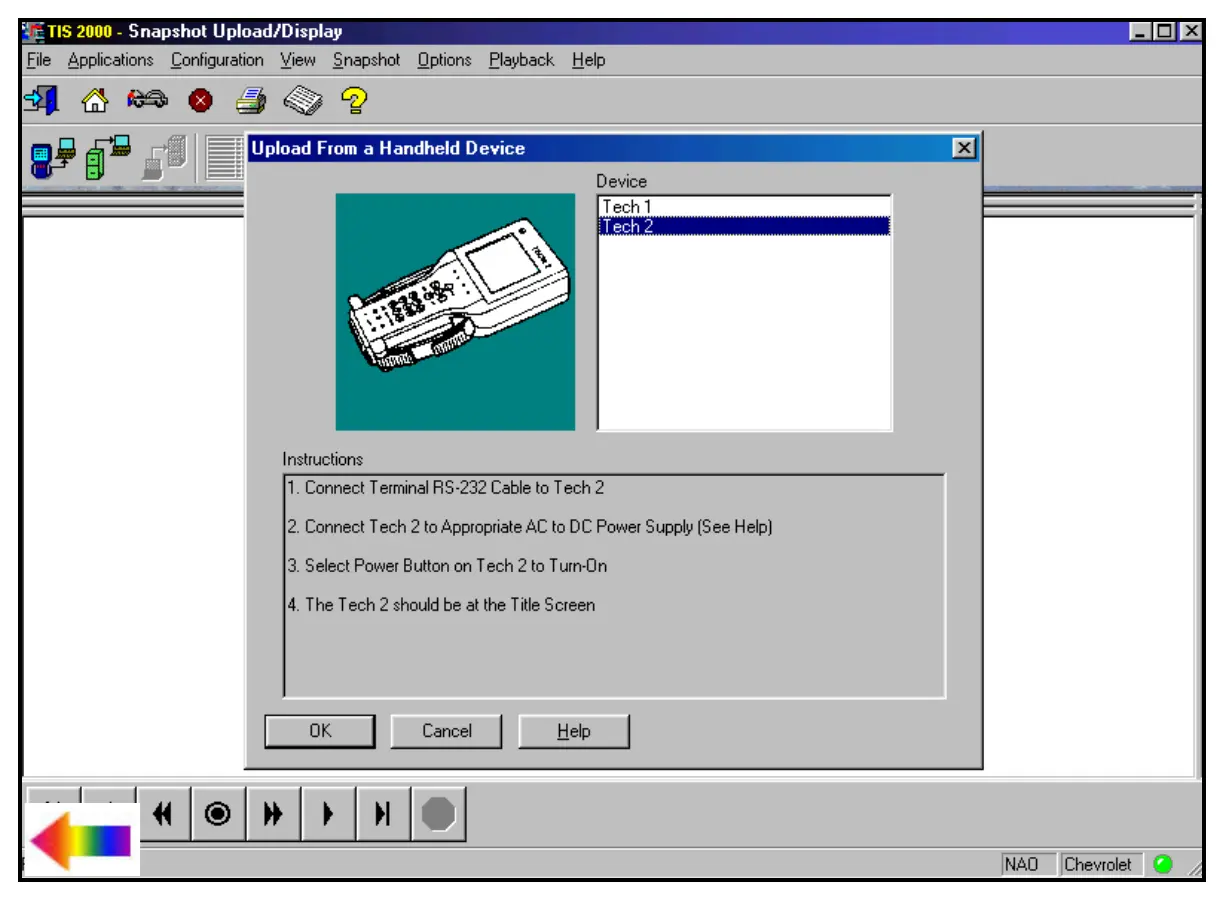This screenshot has height=900, width=1224.
Task: Select Tech 2 in Device list
Action: (744, 227)
